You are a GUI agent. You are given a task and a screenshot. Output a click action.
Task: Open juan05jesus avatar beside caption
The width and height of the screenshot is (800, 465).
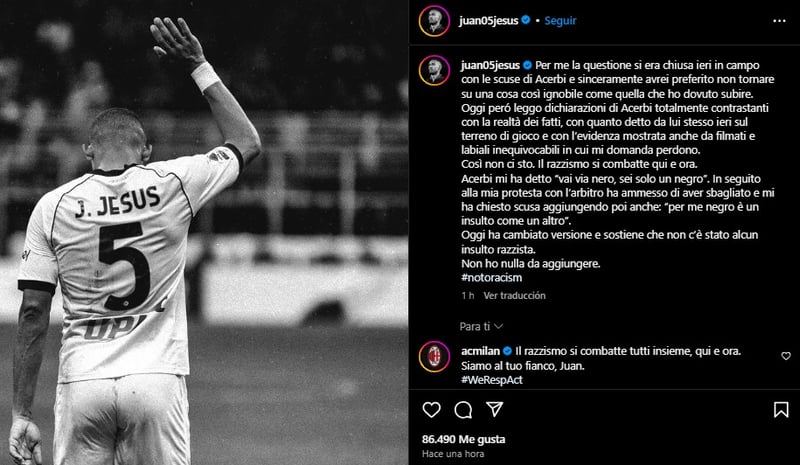click(x=434, y=70)
